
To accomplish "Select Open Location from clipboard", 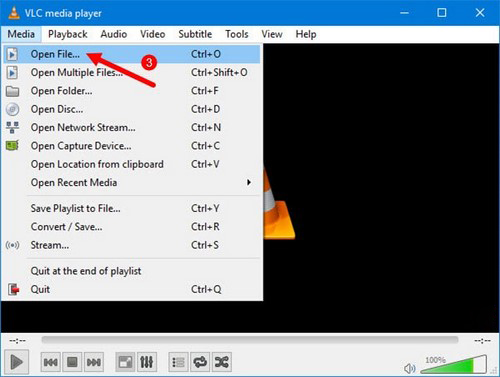I will [x=132, y=164].
